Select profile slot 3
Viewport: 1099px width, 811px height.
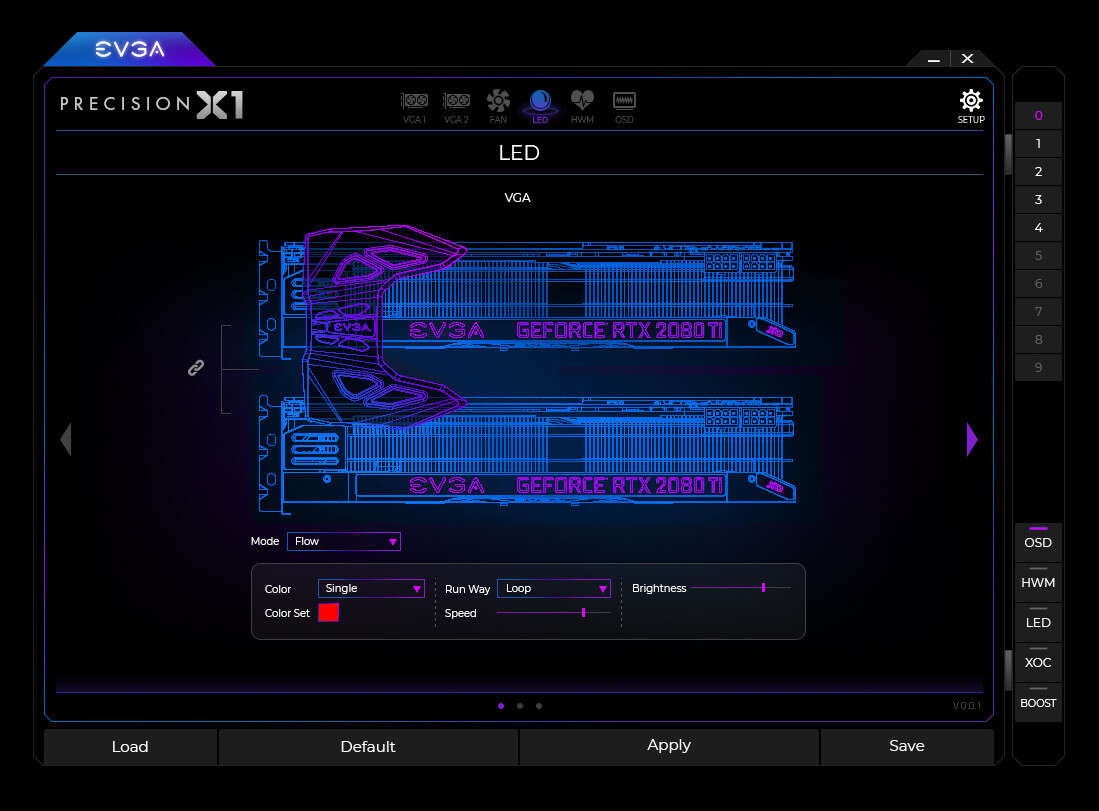(x=1038, y=200)
